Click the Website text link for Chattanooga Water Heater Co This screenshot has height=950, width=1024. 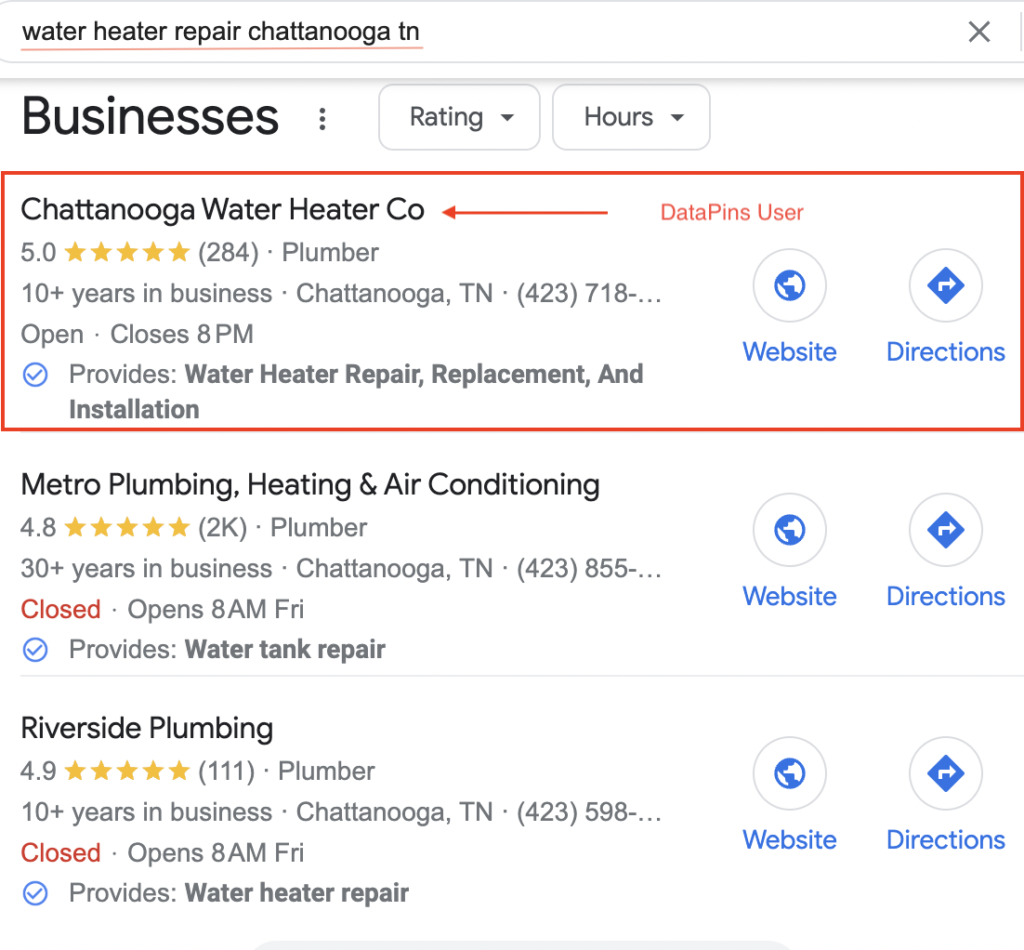click(790, 352)
